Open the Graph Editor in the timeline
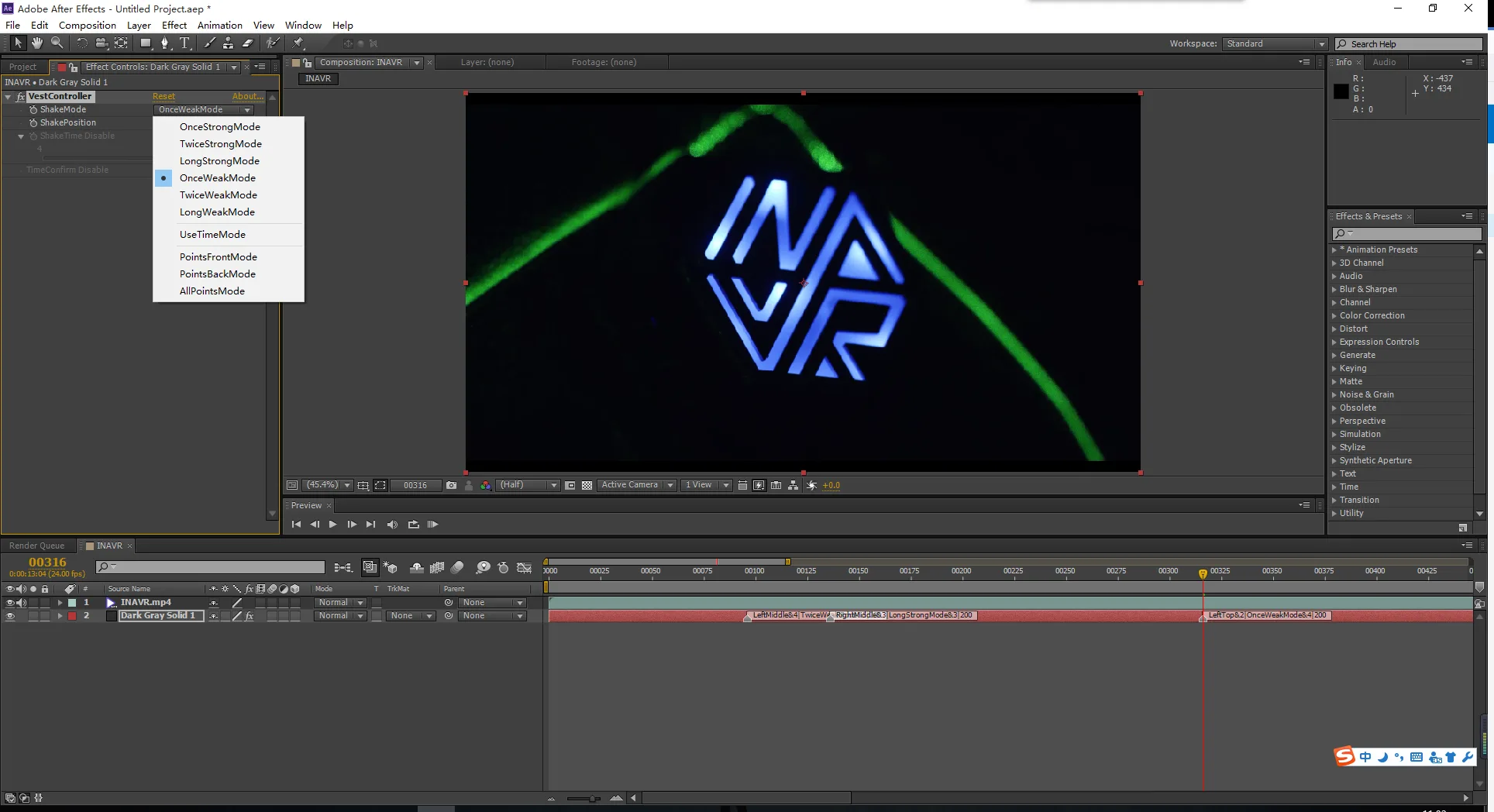The image size is (1494, 812). [x=524, y=568]
